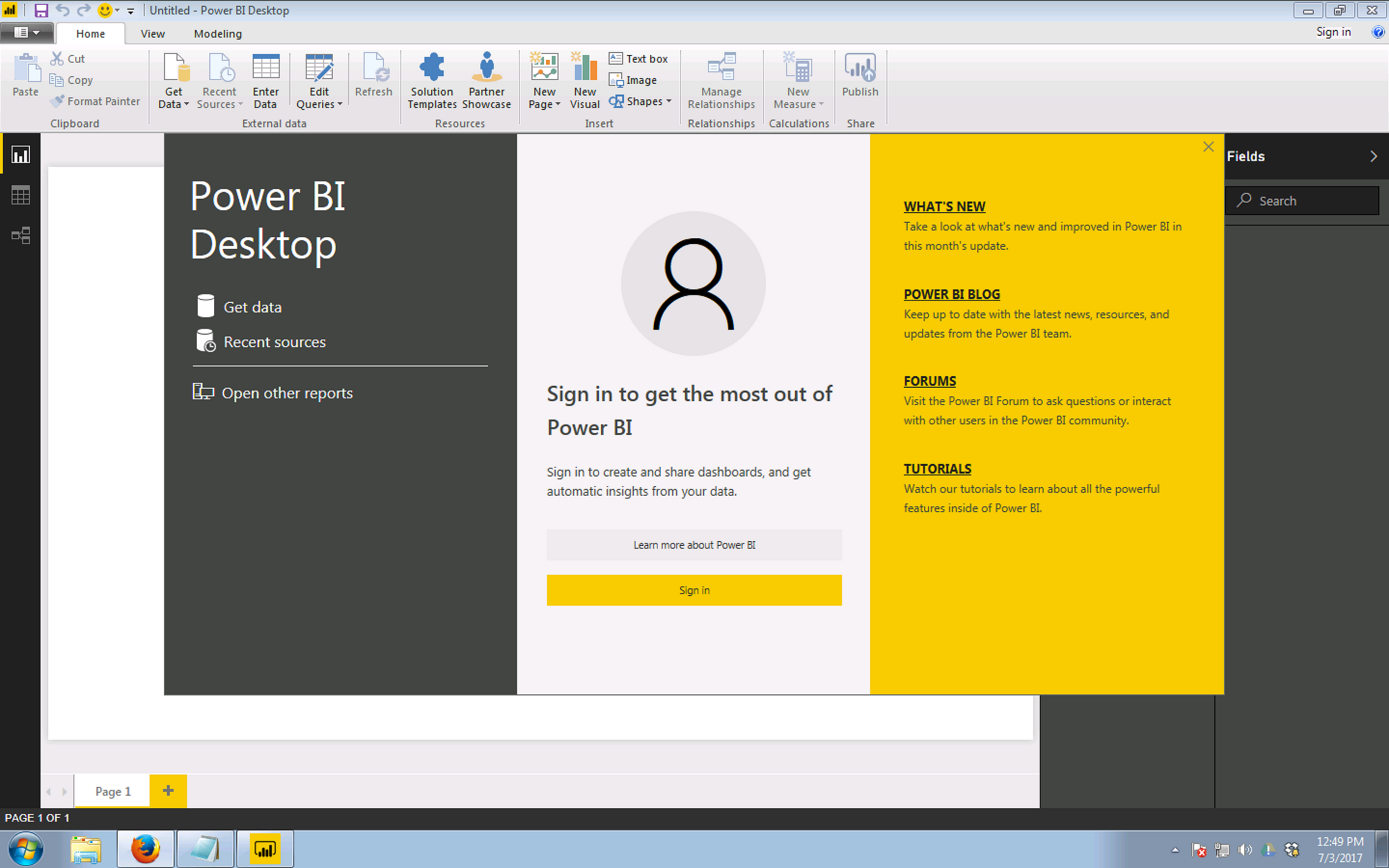1389x868 pixels.
Task: Open Get Data in the ribbon
Action: click(174, 80)
